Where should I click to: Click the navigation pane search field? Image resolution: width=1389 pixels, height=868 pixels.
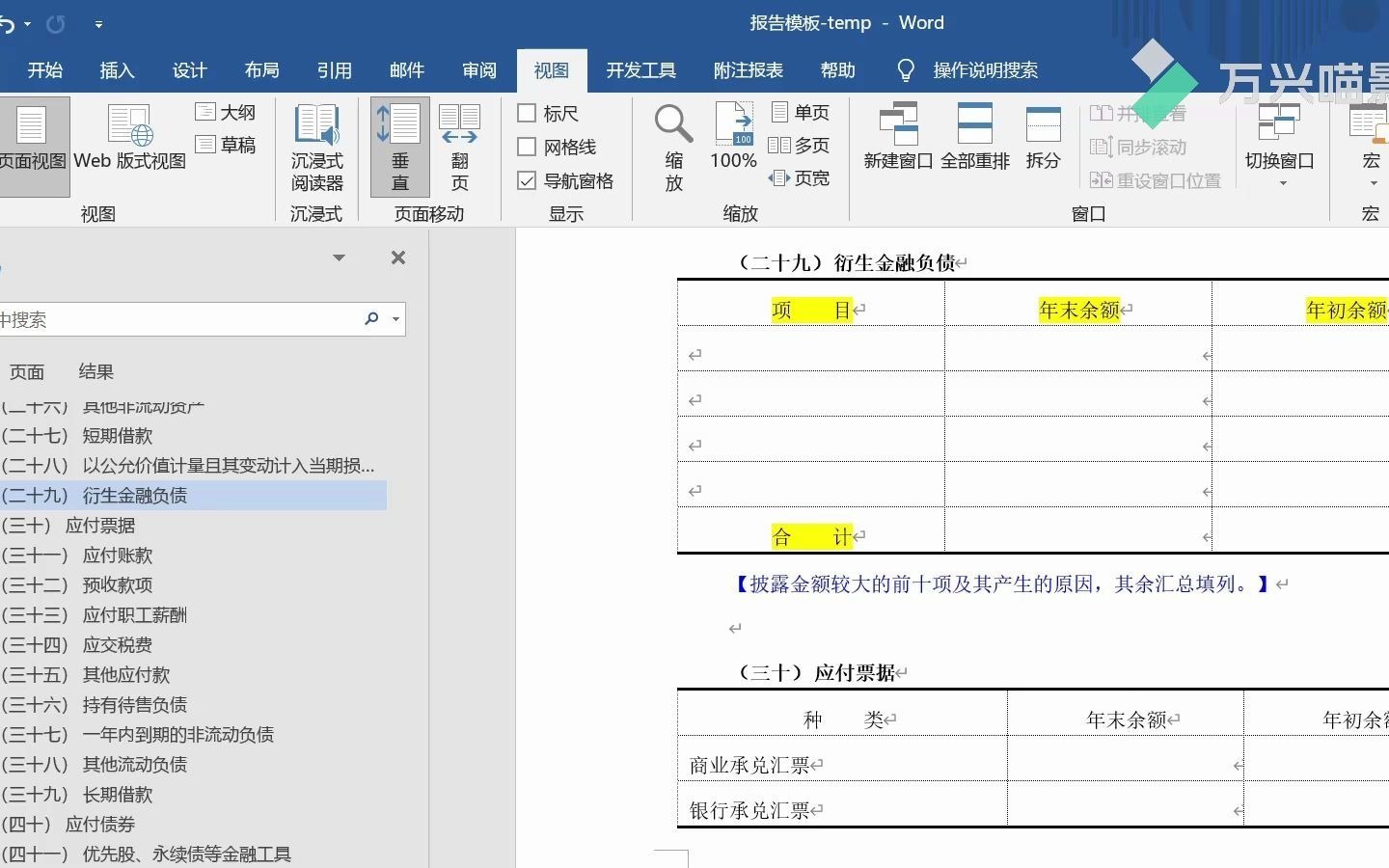(178, 319)
